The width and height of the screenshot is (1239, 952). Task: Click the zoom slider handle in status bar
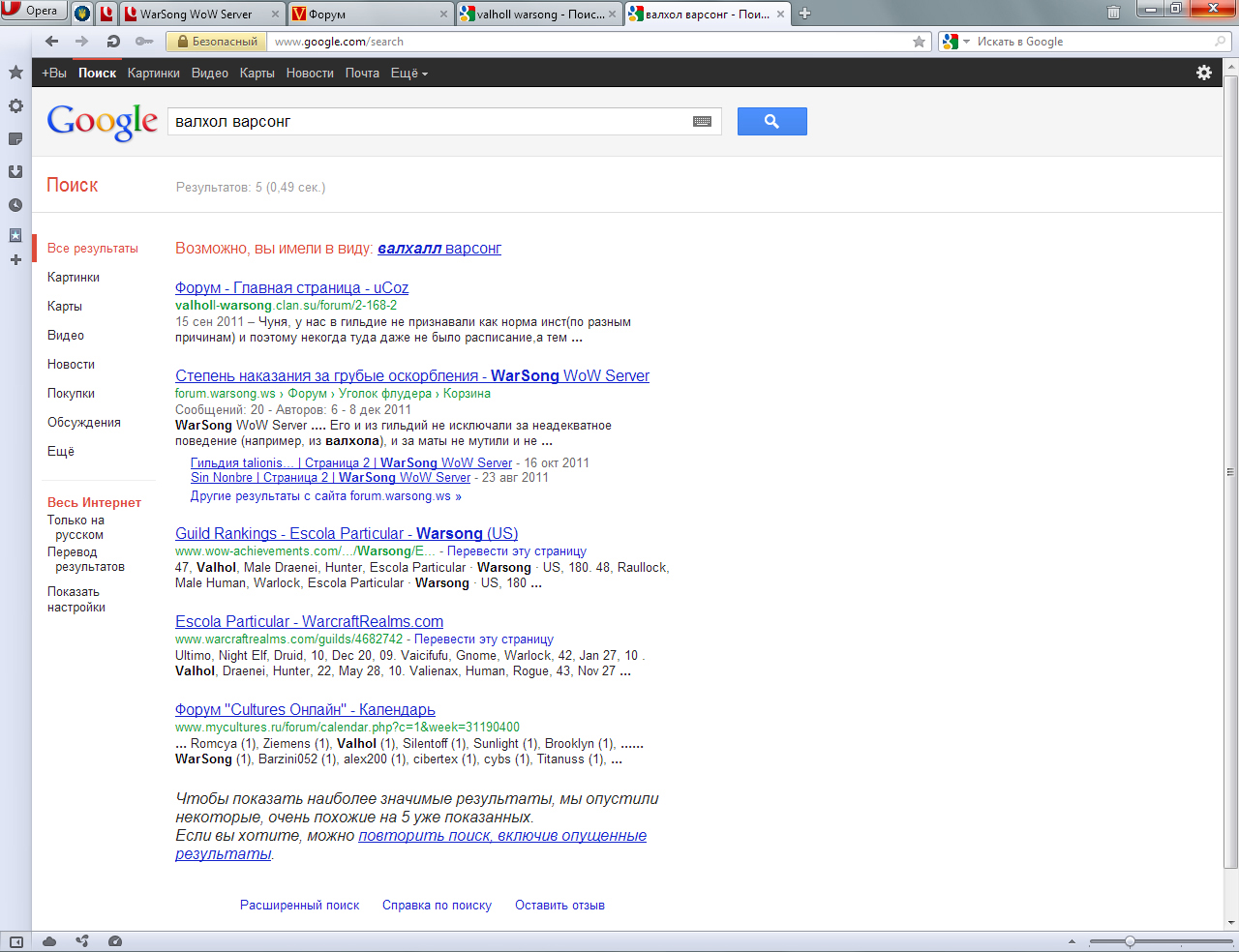pyautogui.click(x=1130, y=941)
